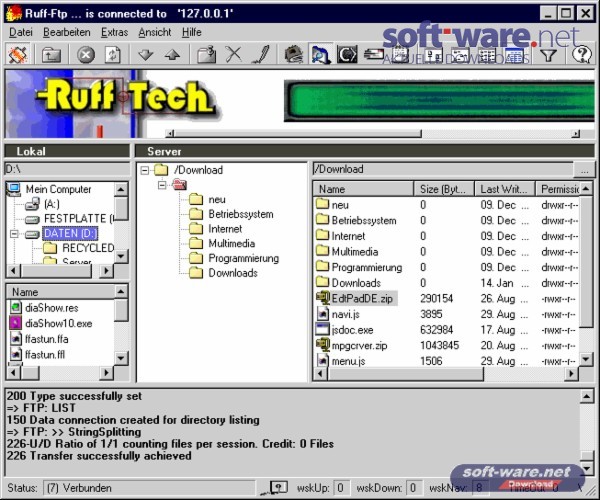This screenshot has width=600, height=500.
Task: Click the round stop/cancel toolbar icon
Action: (86, 55)
